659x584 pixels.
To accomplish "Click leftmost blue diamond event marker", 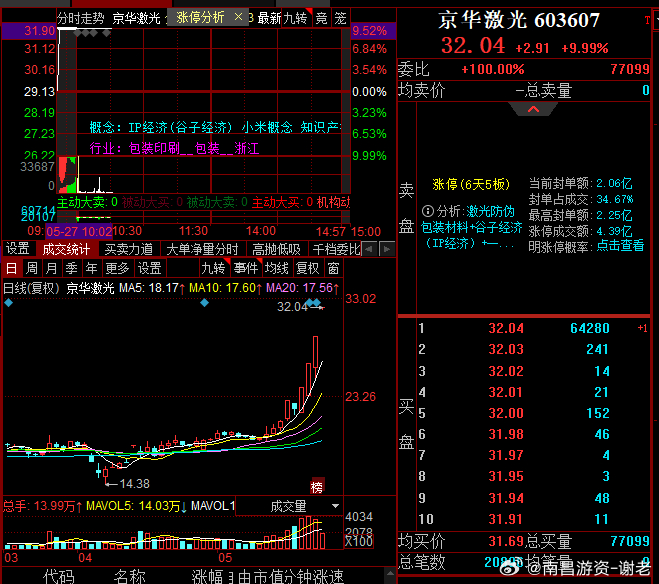I will pos(8,303).
